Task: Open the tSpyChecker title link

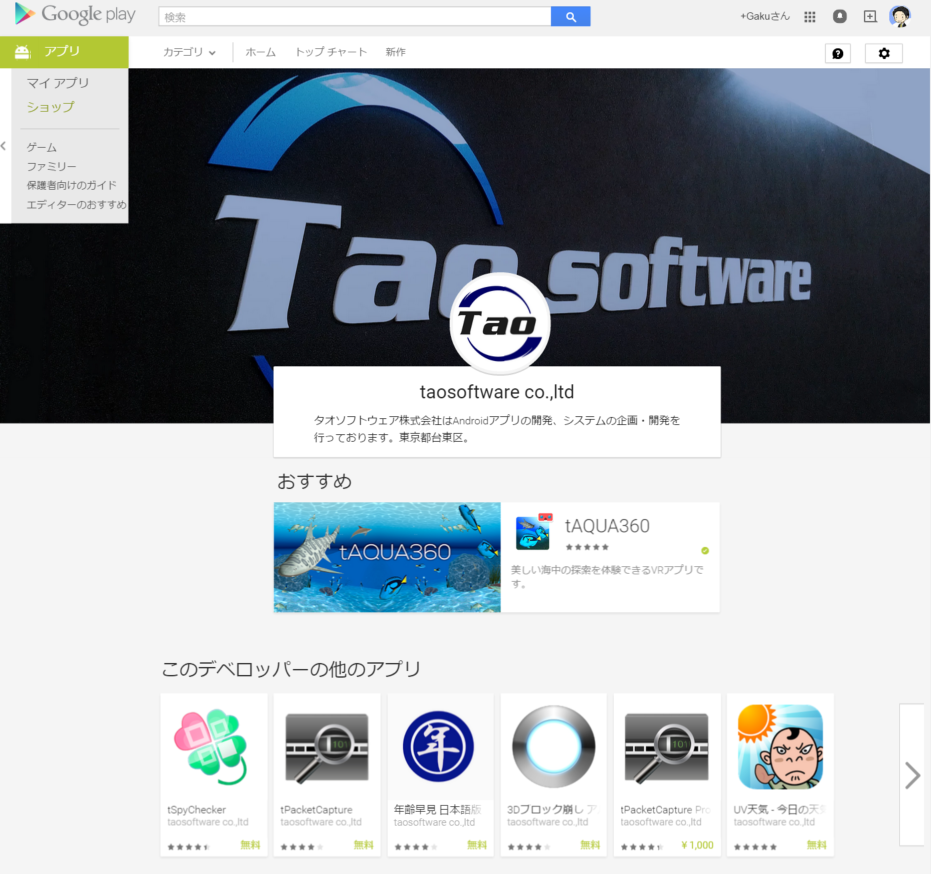Action: coord(197,809)
